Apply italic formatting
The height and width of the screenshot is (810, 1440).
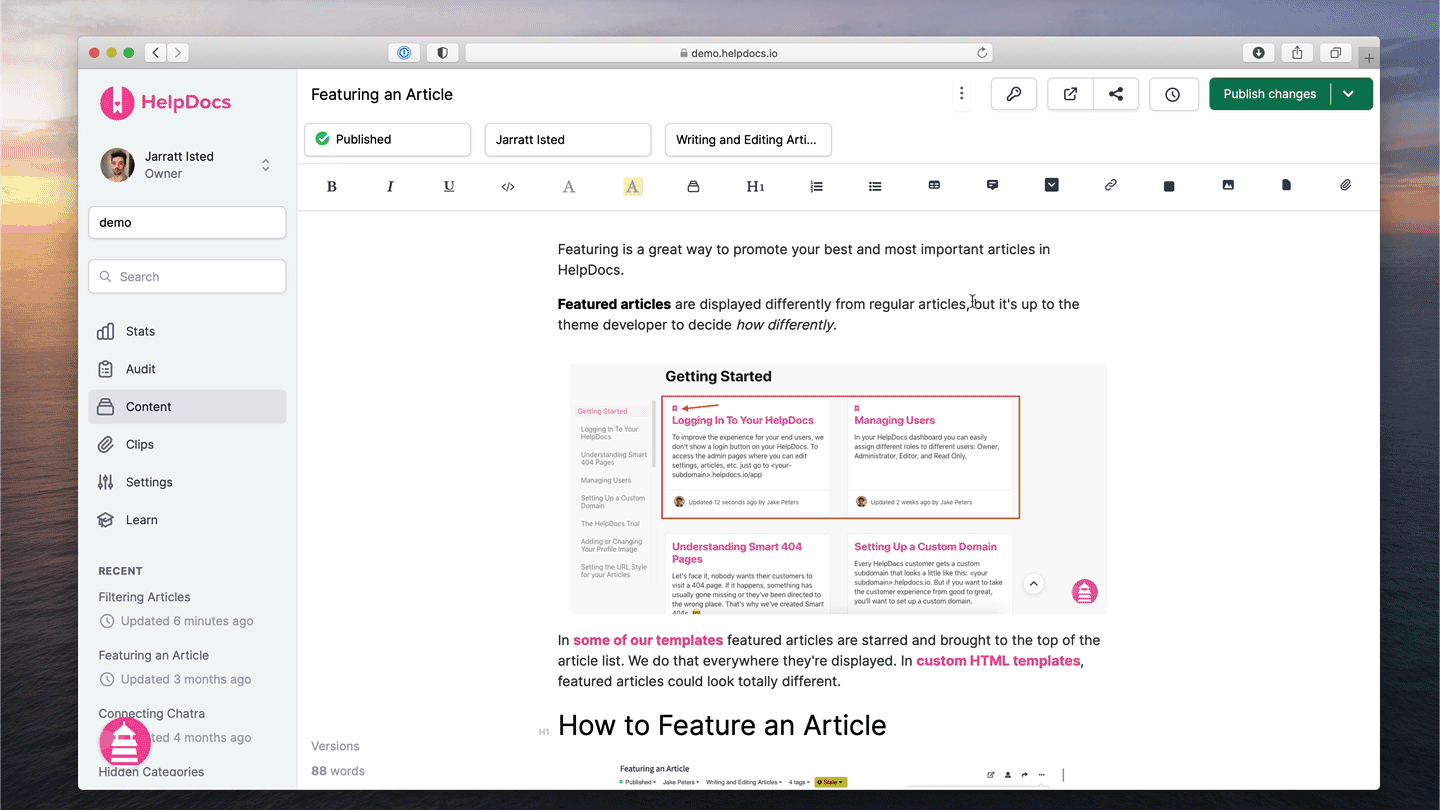pos(390,186)
